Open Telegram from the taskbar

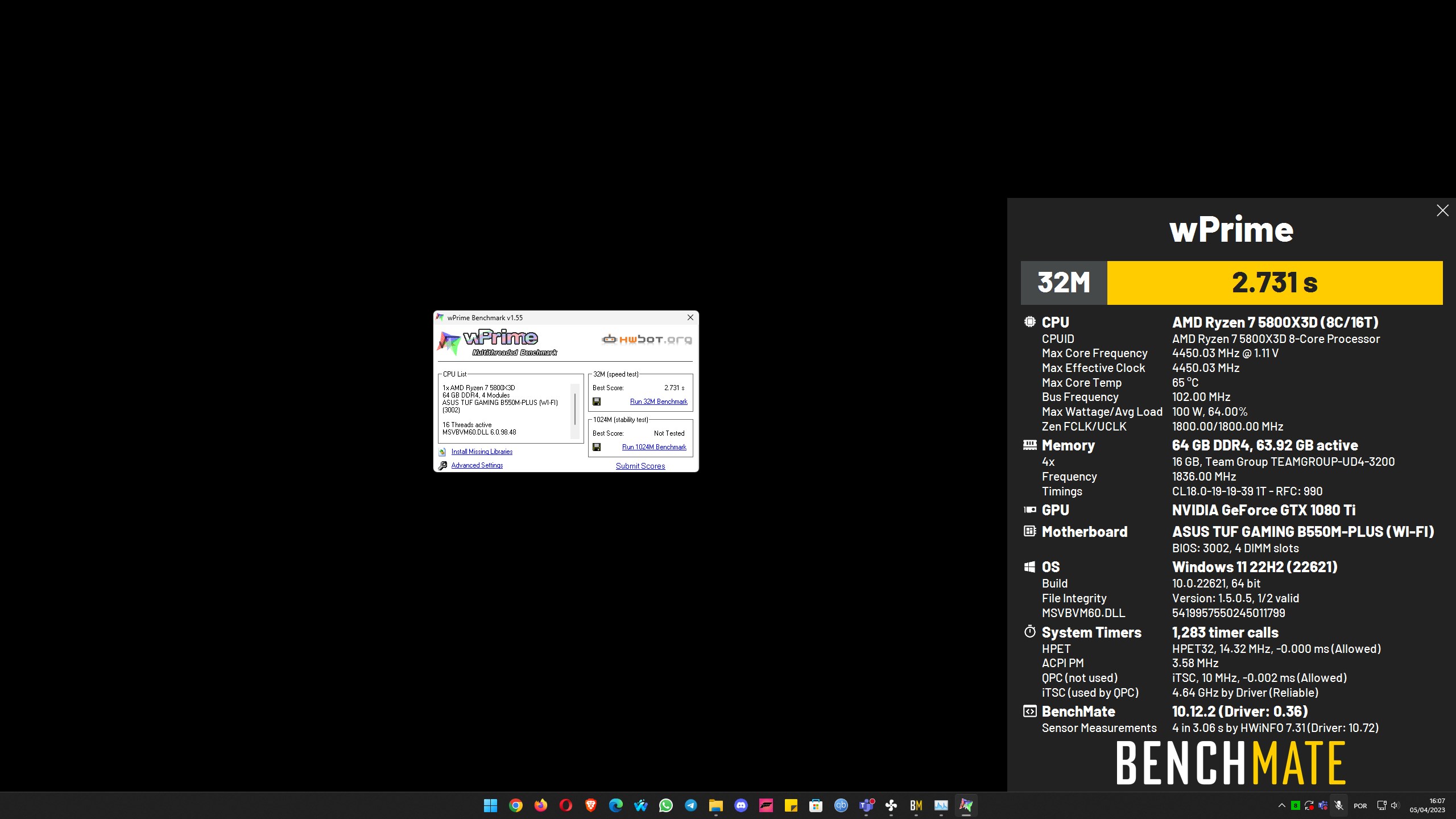[x=690, y=805]
